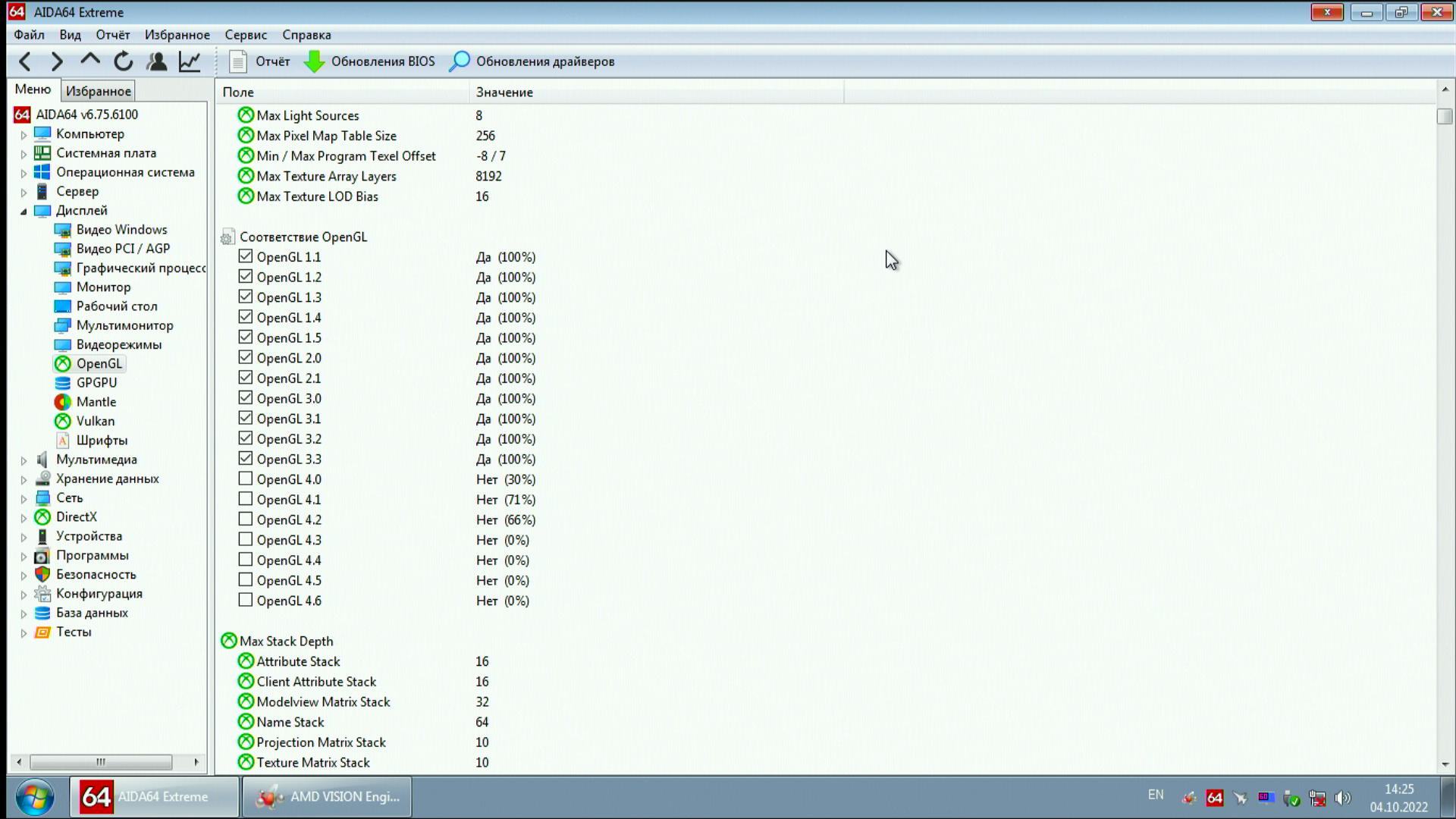Switch to the Избранное tab
The height and width of the screenshot is (819, 1456).
click(x=99, y=91)
